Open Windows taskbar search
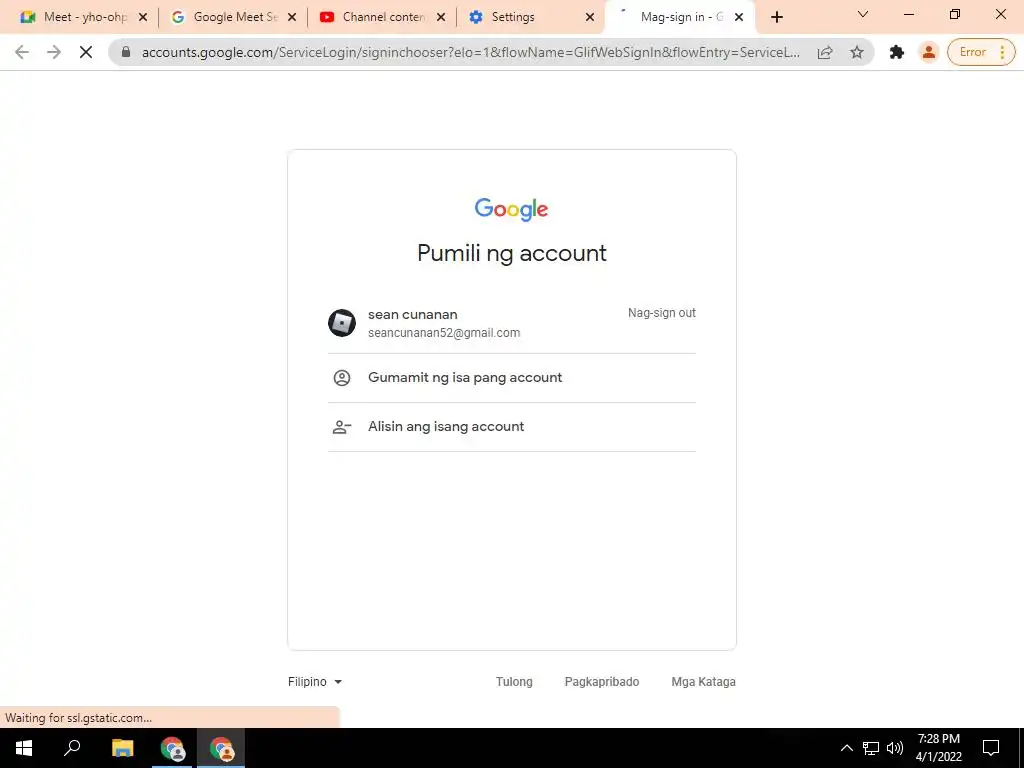The height and width of the screenshot is (768, 1024). 72,748
